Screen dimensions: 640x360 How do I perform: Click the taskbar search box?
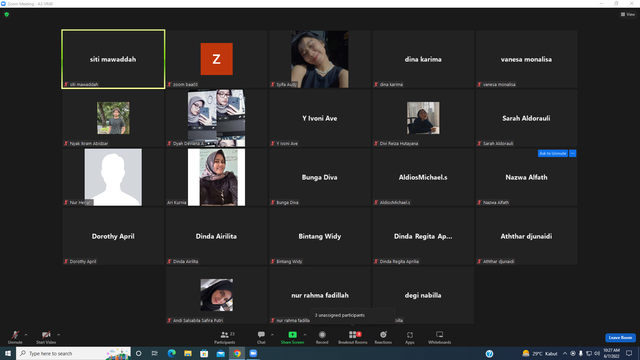pyautogui.click(x=73, y=353)
